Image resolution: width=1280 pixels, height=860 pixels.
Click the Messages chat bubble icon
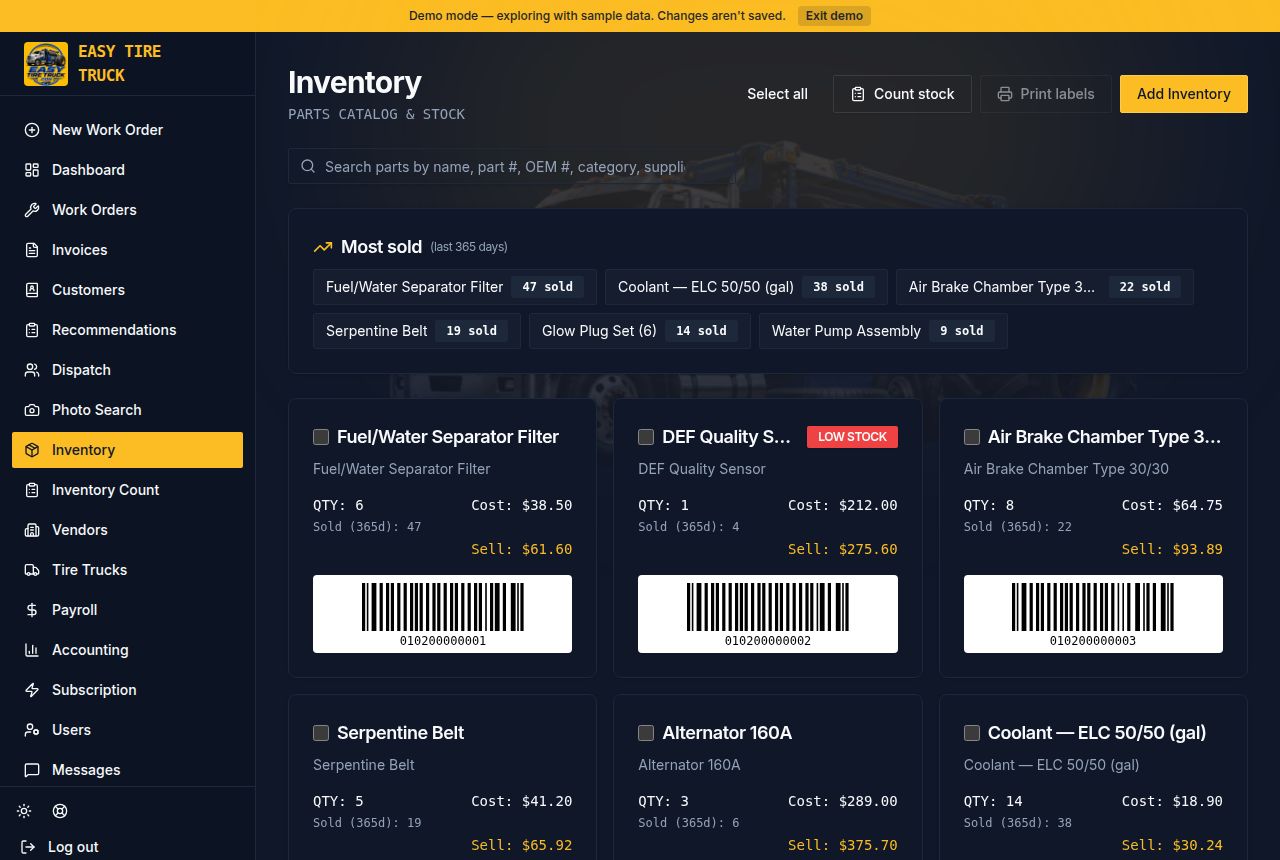coord(32,770)
